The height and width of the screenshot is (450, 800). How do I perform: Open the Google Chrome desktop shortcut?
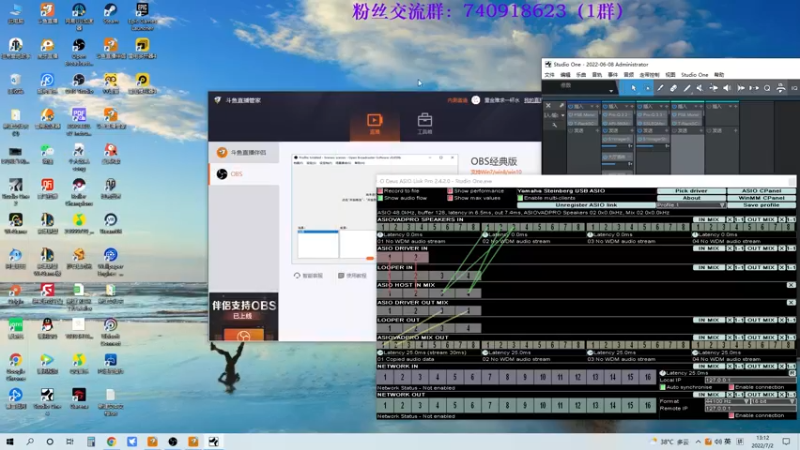(x=16, y=367)
